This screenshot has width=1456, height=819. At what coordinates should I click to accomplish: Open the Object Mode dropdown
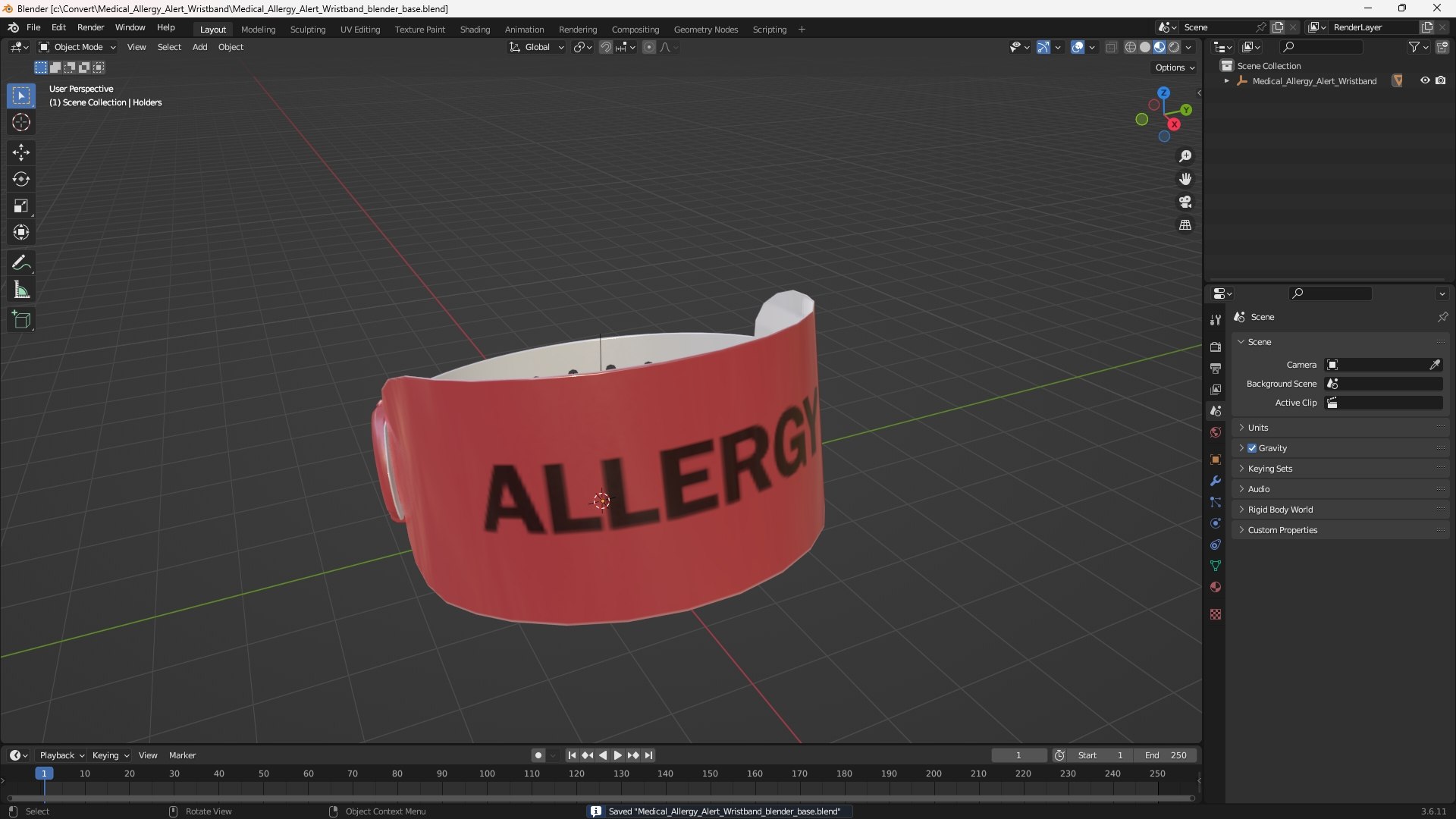(x=77, y=47)
